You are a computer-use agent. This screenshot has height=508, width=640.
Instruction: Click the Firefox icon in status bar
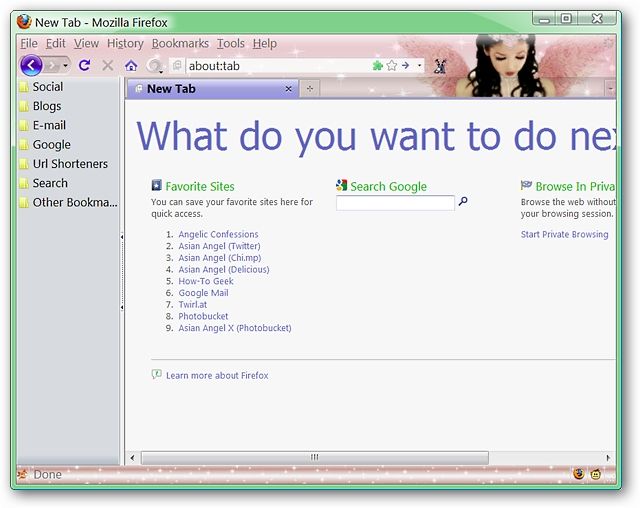pyautogui.click(x=578, y=474)
